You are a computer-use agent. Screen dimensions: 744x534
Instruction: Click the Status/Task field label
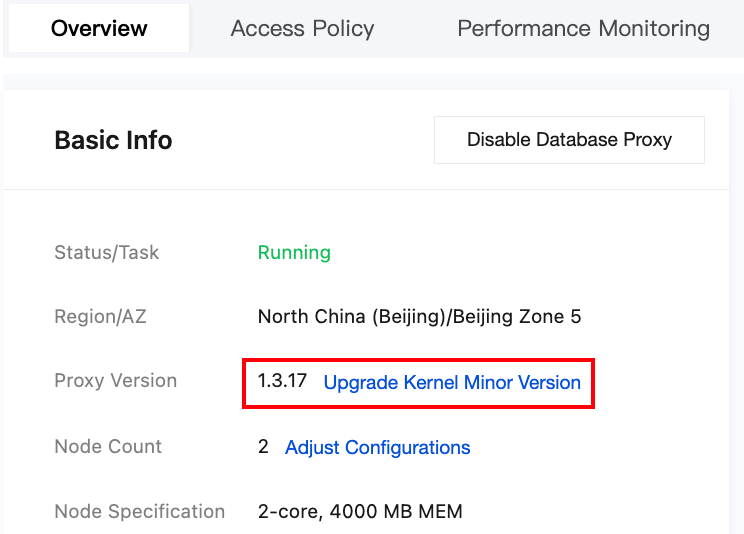(106, 252)
